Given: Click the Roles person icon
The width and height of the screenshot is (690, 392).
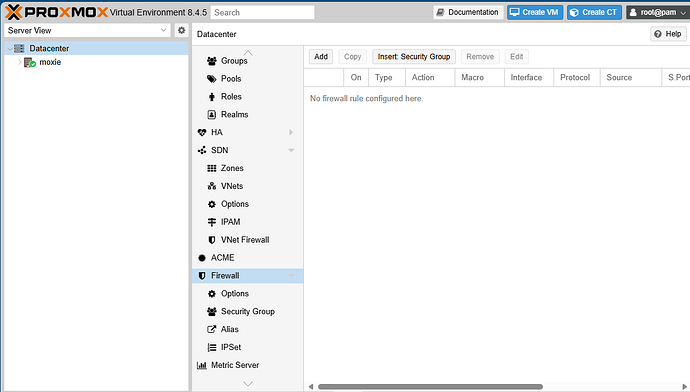Looking at the screenshot, I should coord(212,97).
